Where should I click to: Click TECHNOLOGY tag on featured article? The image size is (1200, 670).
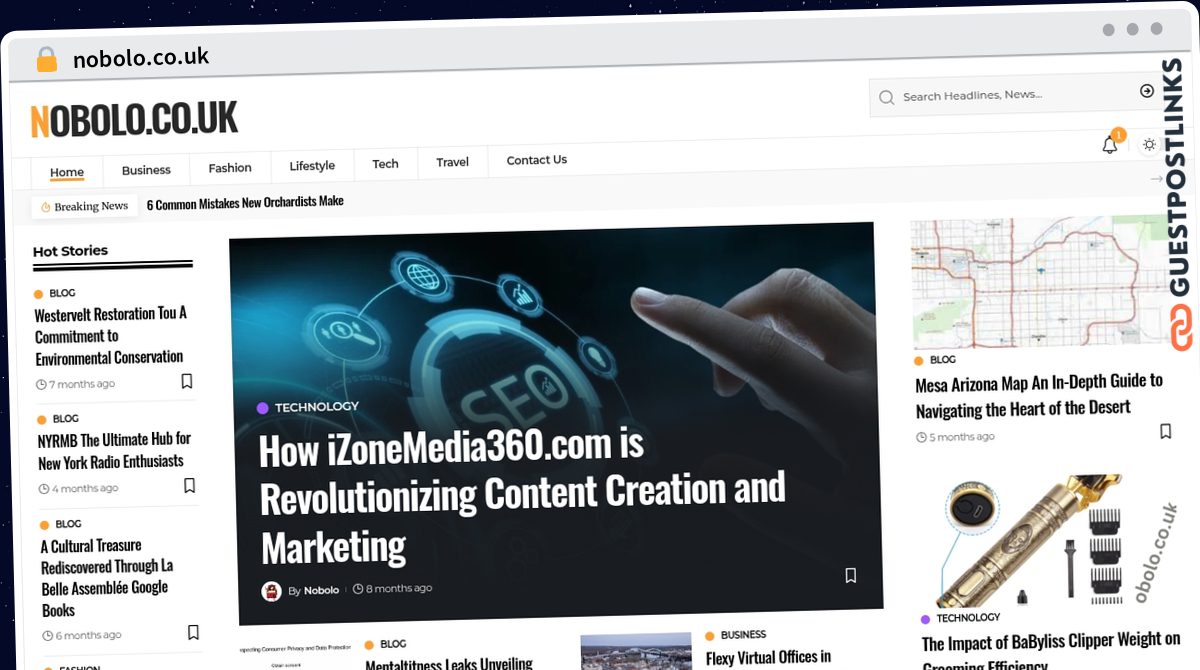coord(316,407)
